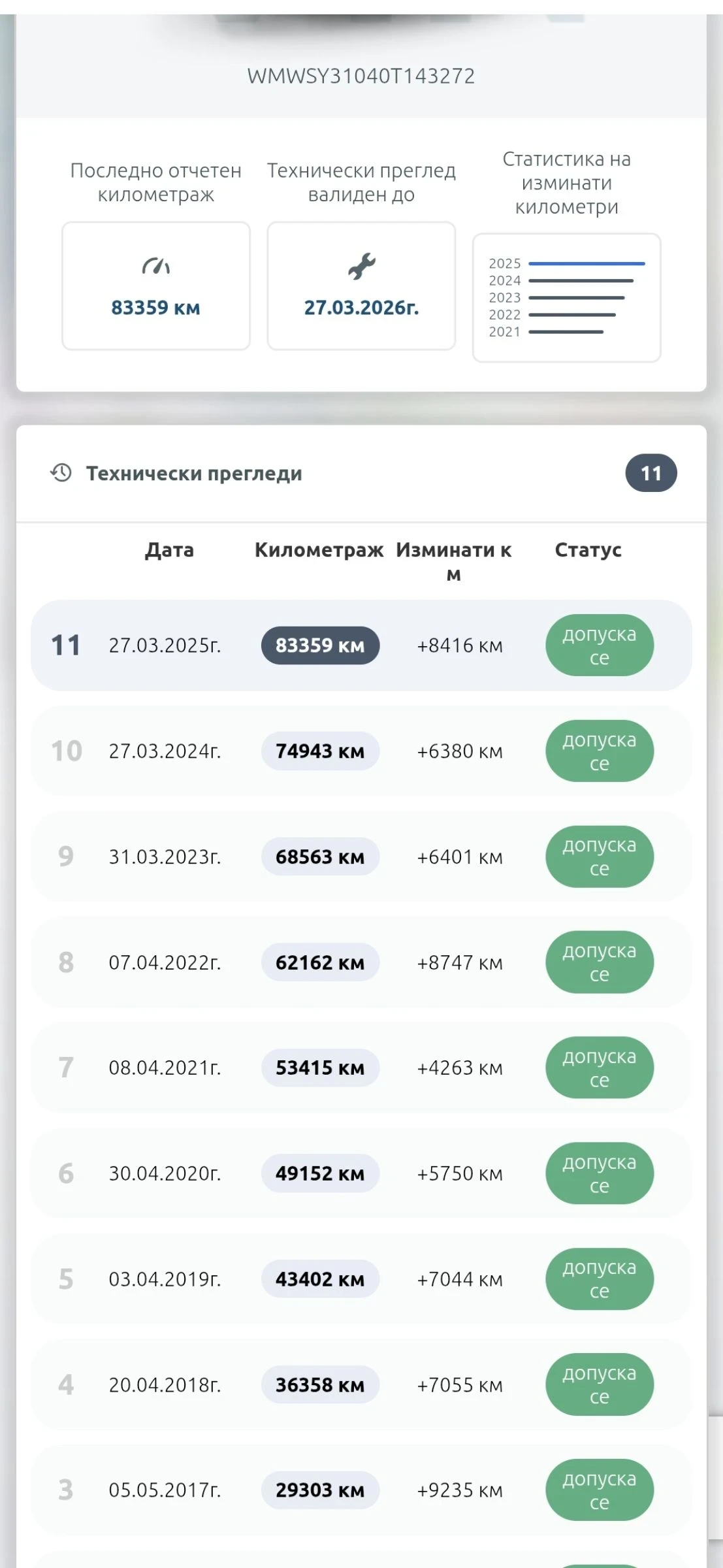Click the wrench icon for technical inspection
This screenshot has width=723, height=1568.
(x=361, y=267)
